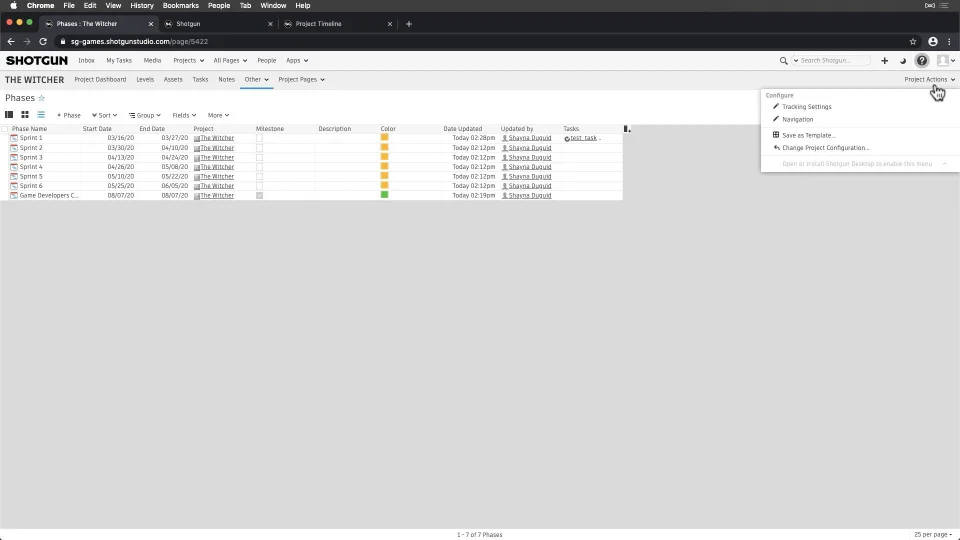Click the Sprint 1 phase icon

(x=14, y=138)
